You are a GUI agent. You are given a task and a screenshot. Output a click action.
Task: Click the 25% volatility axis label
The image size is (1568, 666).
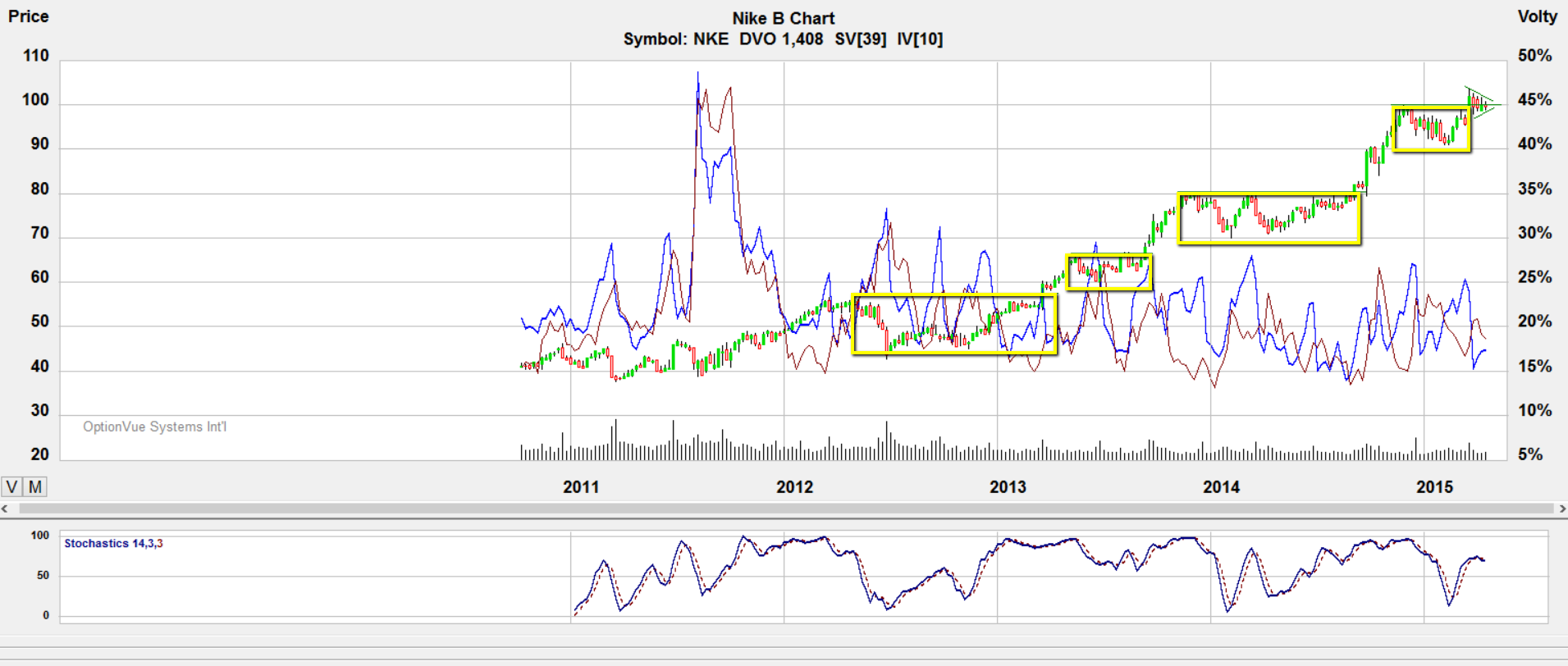[1534, 277]
